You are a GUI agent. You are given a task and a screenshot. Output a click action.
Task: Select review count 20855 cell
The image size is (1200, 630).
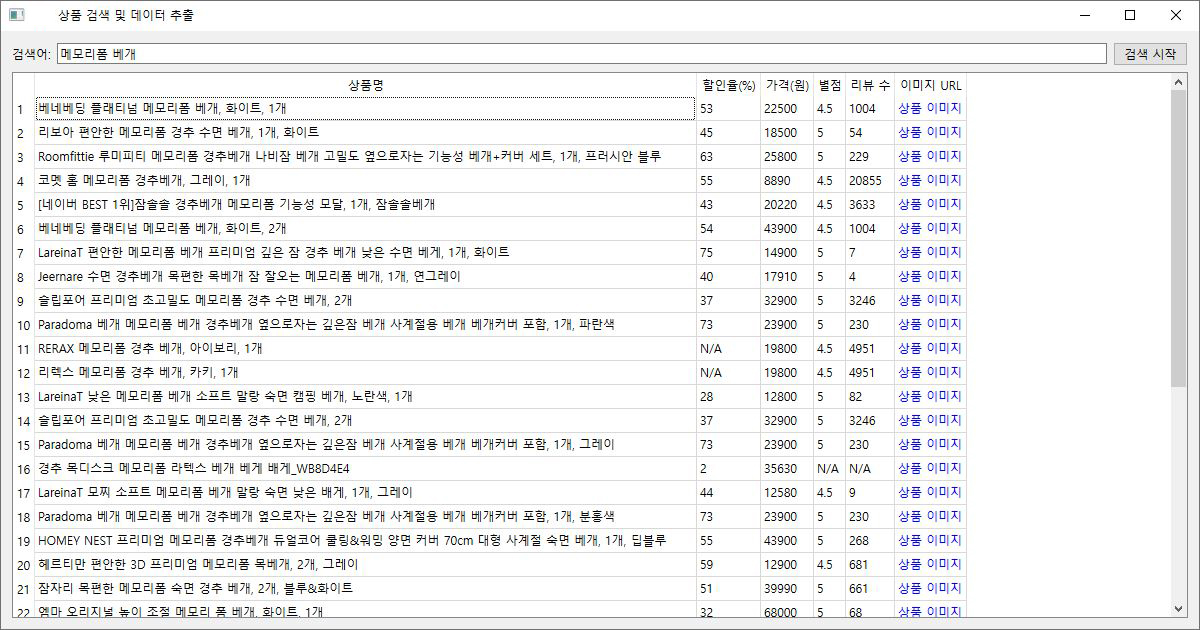870,180
